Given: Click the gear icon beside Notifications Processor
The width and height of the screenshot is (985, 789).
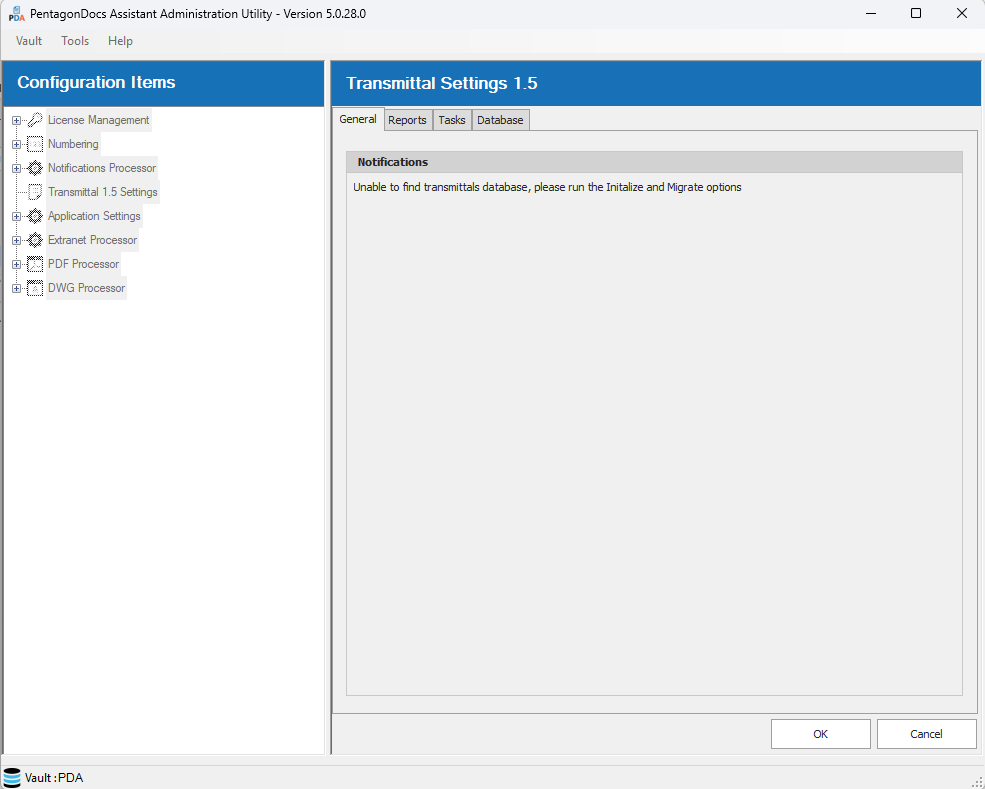Looking at the screenshot, I should coord(35,168).
